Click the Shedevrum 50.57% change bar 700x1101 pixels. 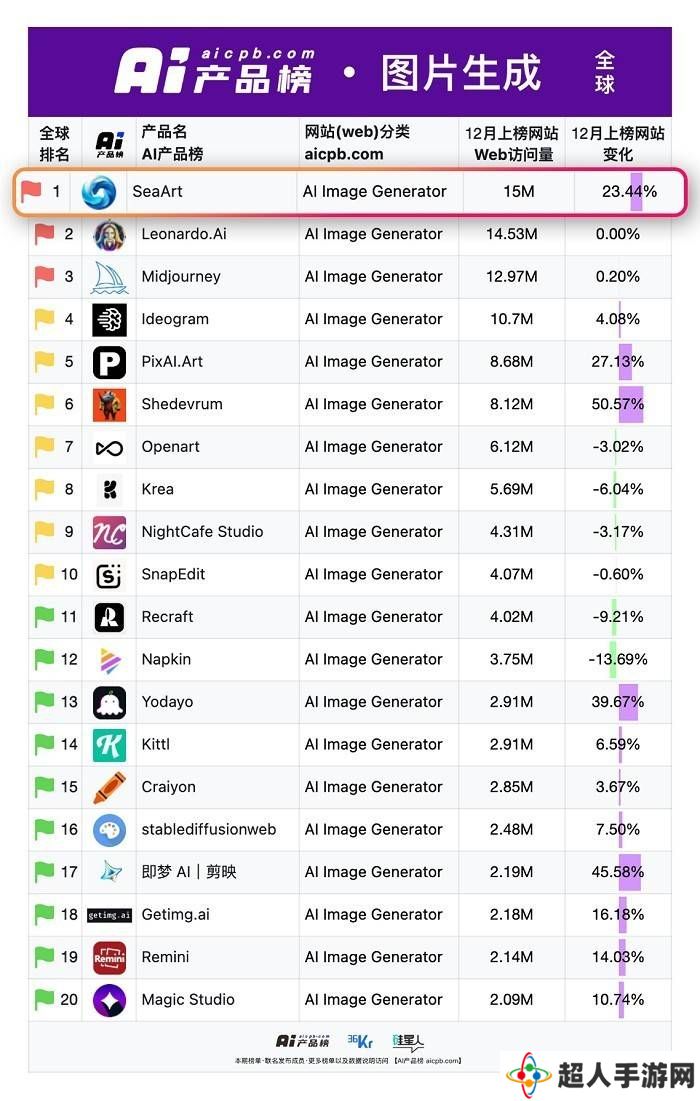pos(630,404)
